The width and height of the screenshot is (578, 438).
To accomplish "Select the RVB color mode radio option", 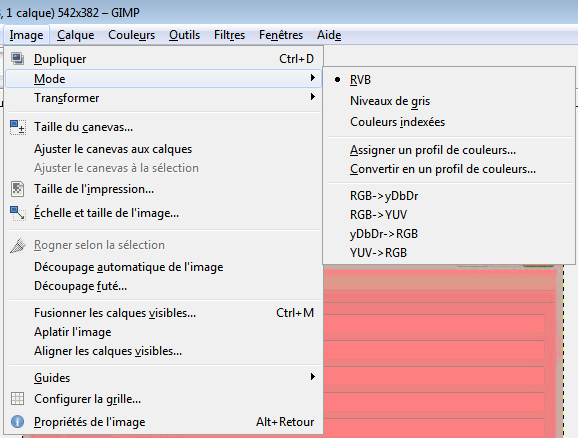I will tap(337, 80).
